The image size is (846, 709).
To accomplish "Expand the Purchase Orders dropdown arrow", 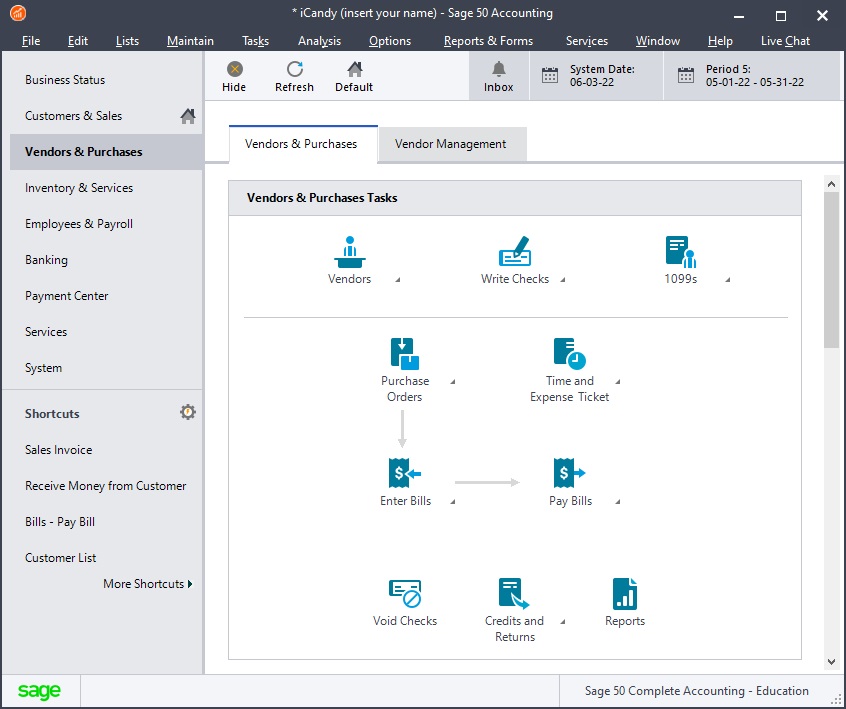I will (453, 381).
